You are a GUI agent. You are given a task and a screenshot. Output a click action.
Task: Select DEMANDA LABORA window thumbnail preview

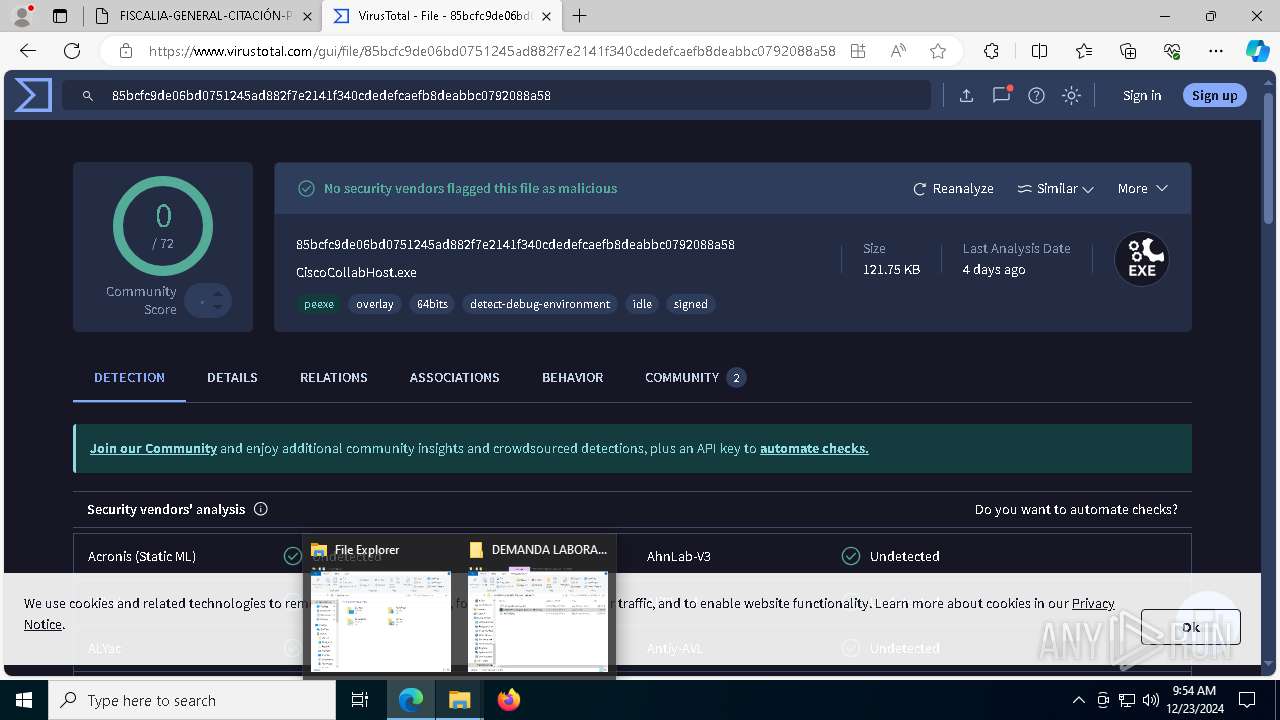point(538,620)
